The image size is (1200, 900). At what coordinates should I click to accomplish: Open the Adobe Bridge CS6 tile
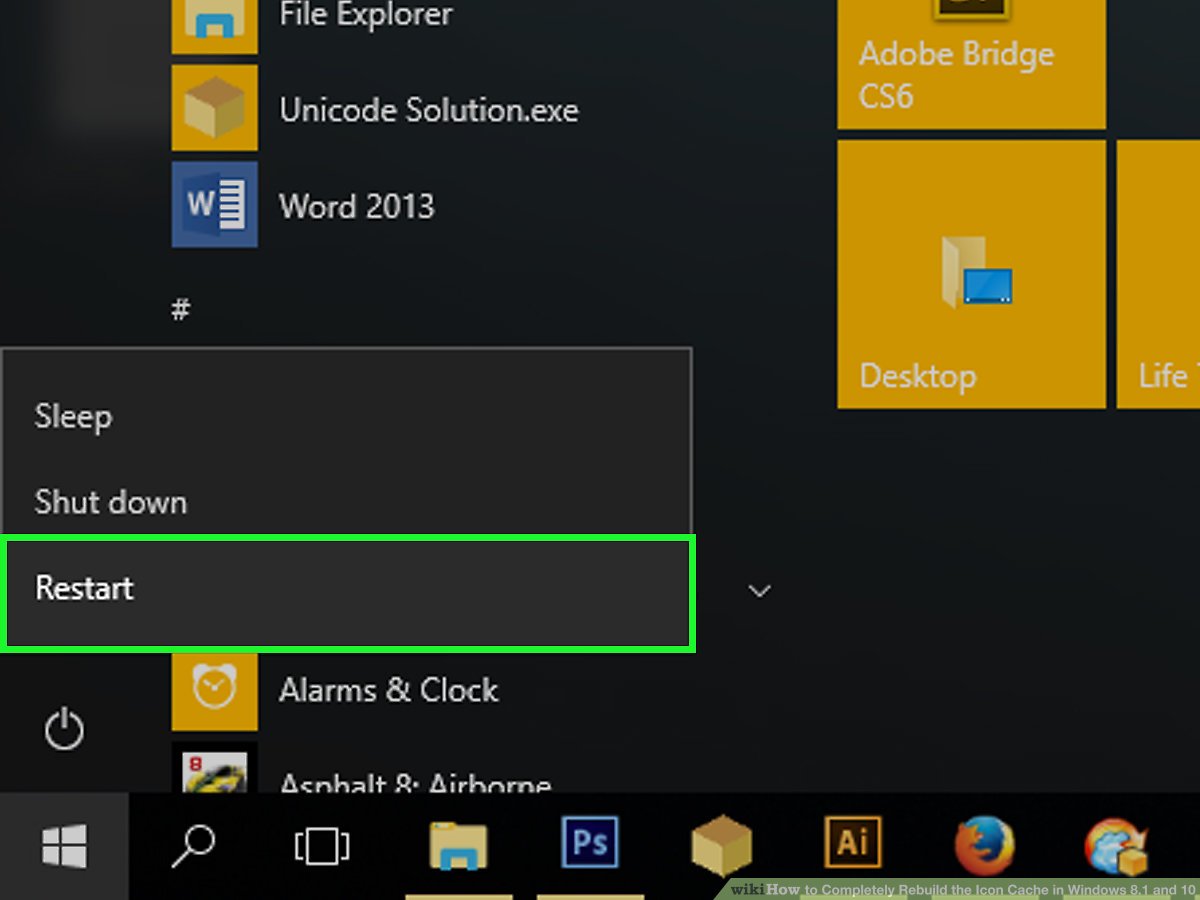[x=970, y=60]
